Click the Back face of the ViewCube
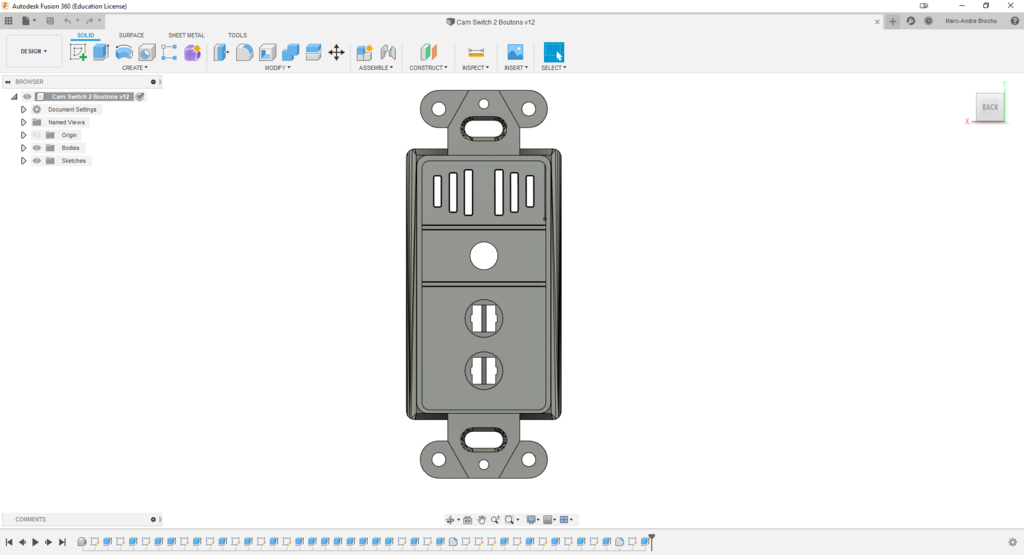This screenshot has height=555, width=1024. click(x=989, y=107)
